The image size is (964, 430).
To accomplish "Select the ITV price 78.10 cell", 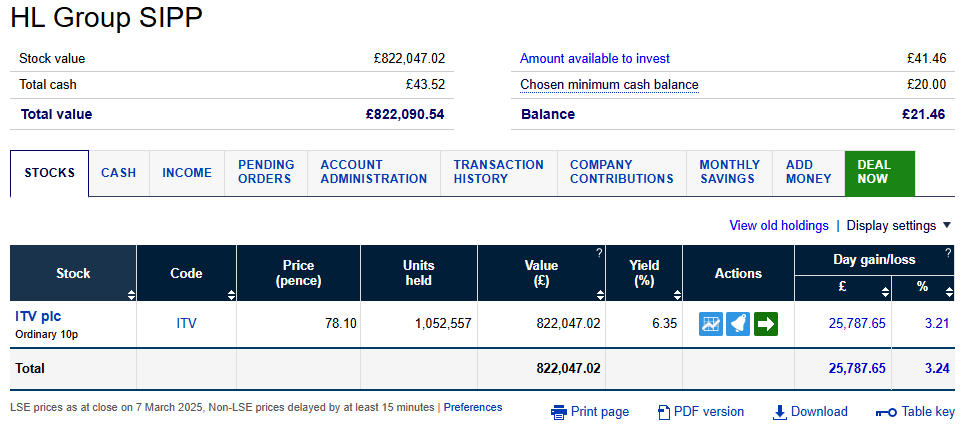I will click(x=298, y=324).
